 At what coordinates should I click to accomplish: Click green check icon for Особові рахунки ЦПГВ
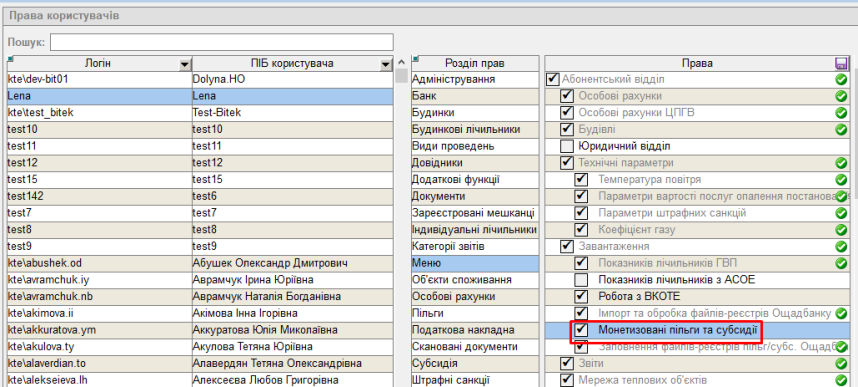click(841, 113)
